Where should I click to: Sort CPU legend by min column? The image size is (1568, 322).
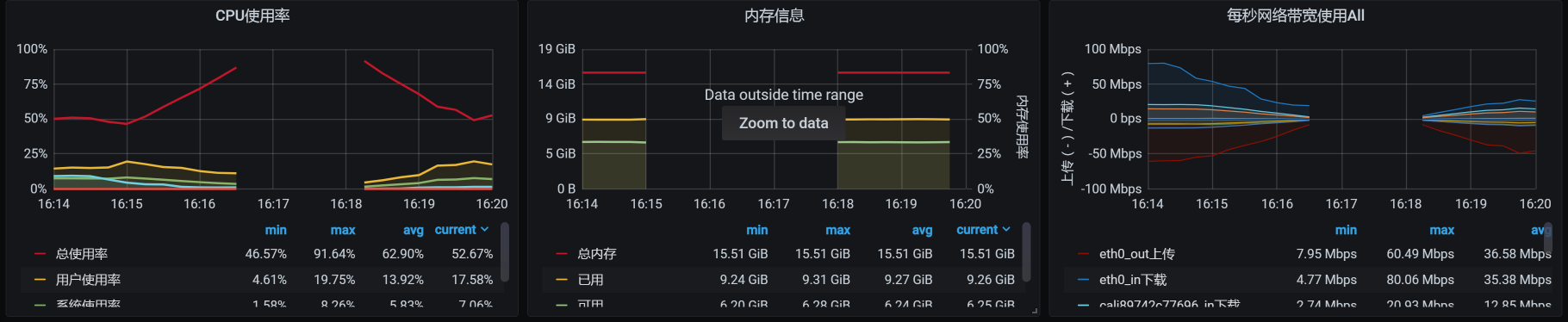click(276, 230)
